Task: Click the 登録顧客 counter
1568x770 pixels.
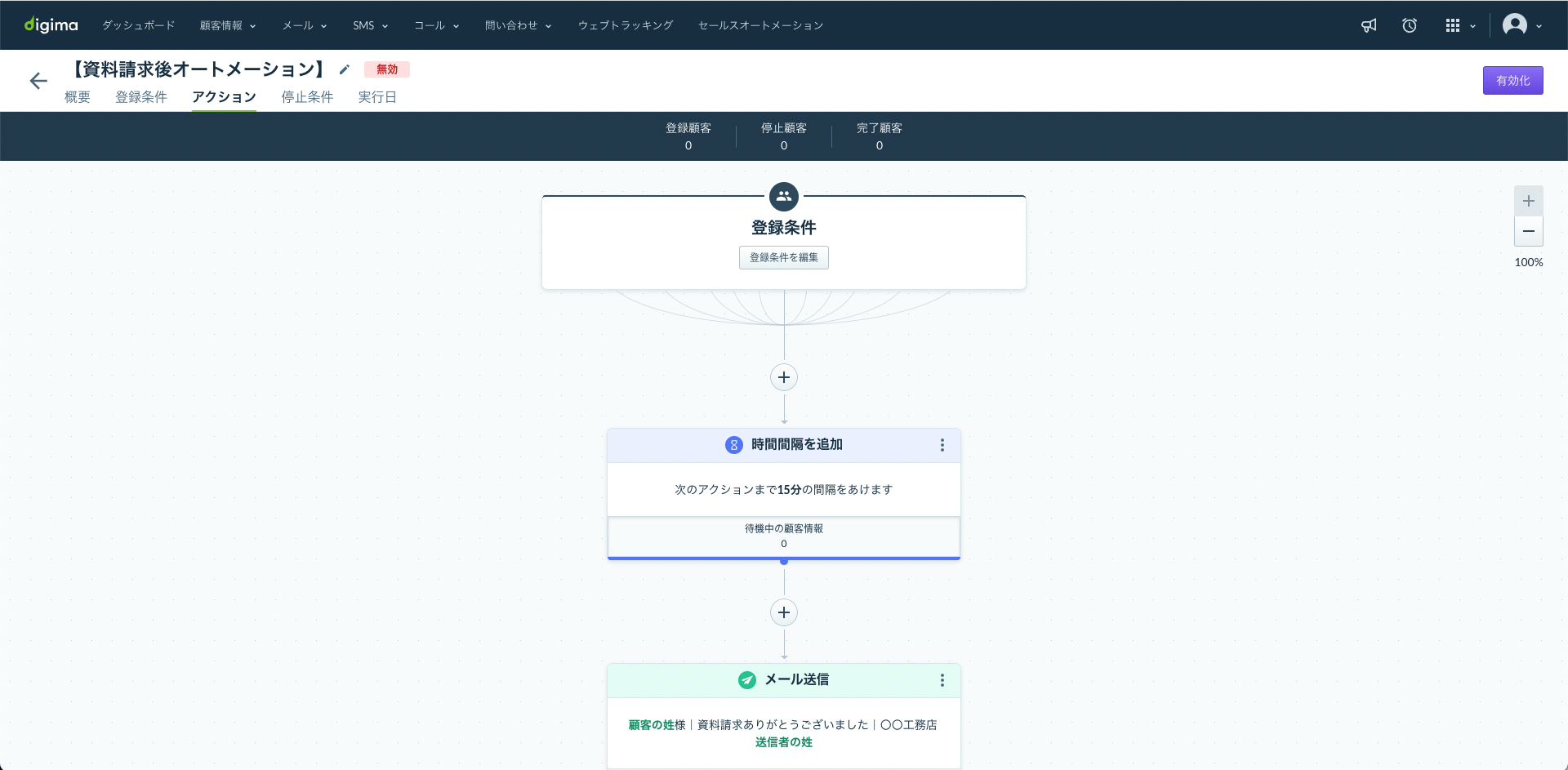Action: (688, 136)
